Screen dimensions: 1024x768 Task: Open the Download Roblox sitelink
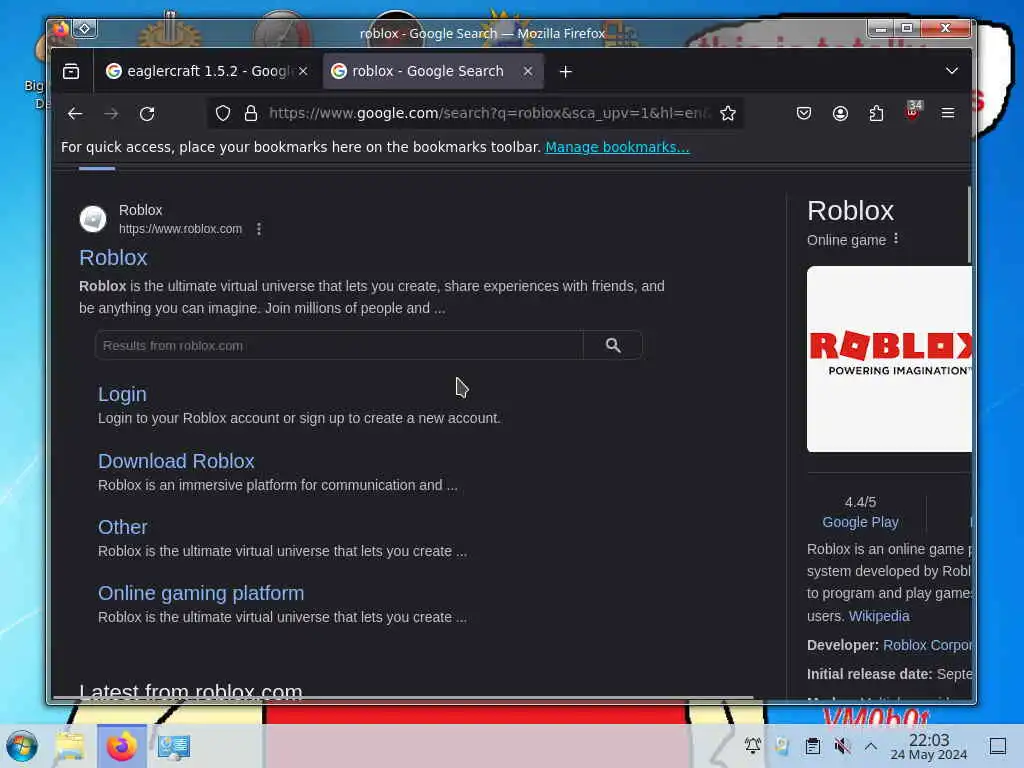click(x=176, y=461)
